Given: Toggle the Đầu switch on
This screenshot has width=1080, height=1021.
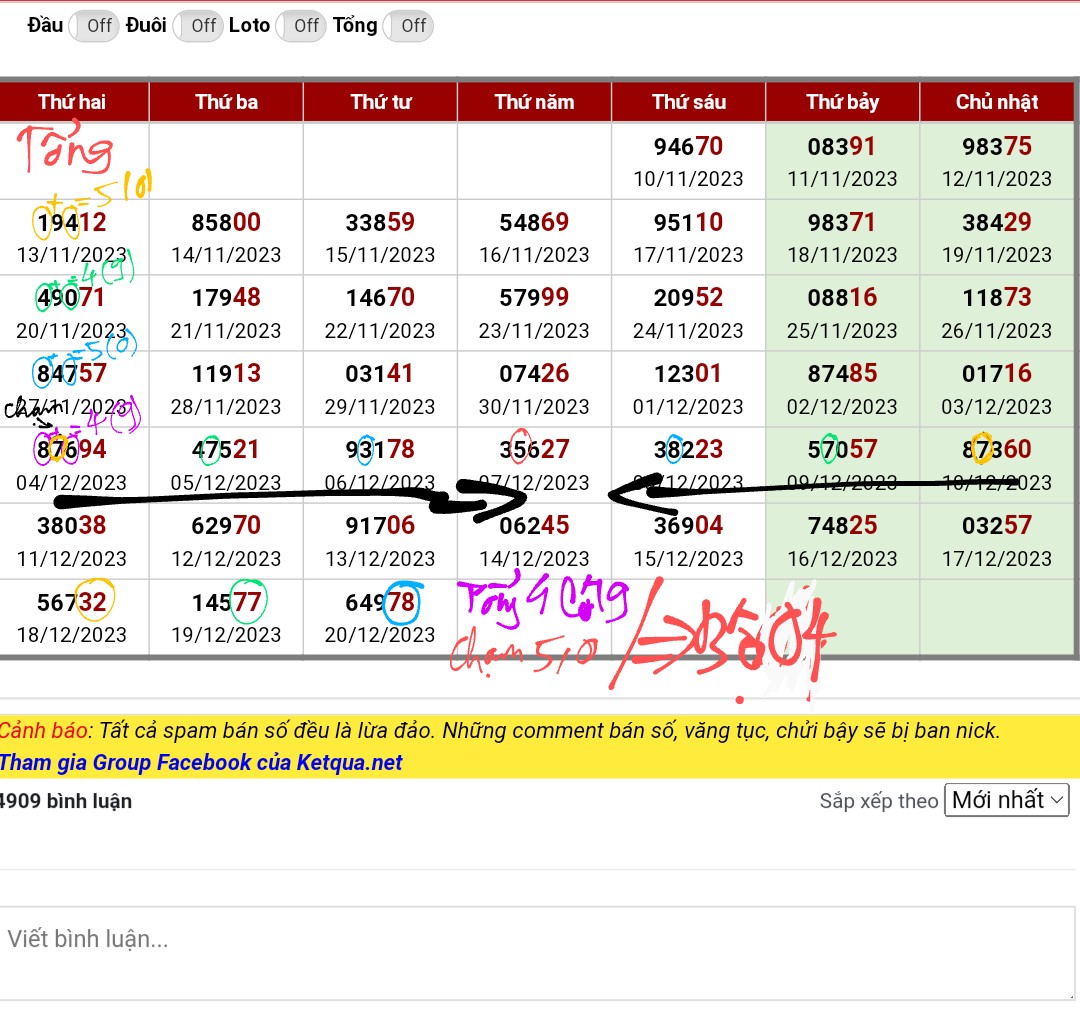Looking at the screenshot, I should [95, 26].
